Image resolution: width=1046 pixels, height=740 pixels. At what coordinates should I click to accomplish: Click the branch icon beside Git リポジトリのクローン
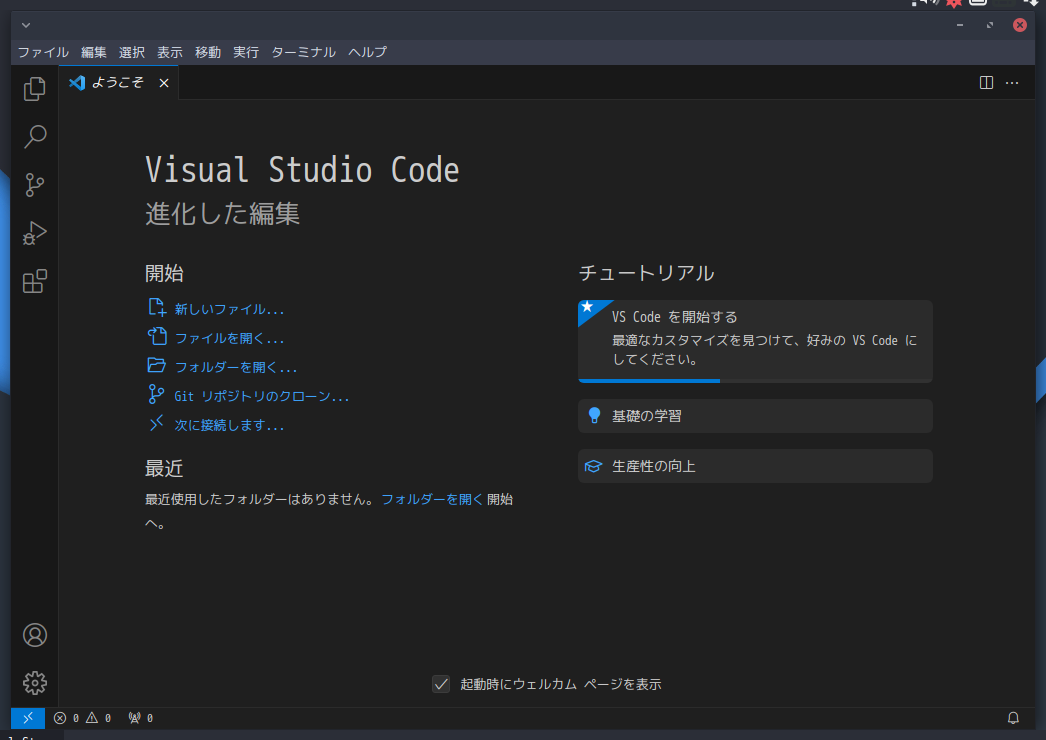[x=156, y=394]
